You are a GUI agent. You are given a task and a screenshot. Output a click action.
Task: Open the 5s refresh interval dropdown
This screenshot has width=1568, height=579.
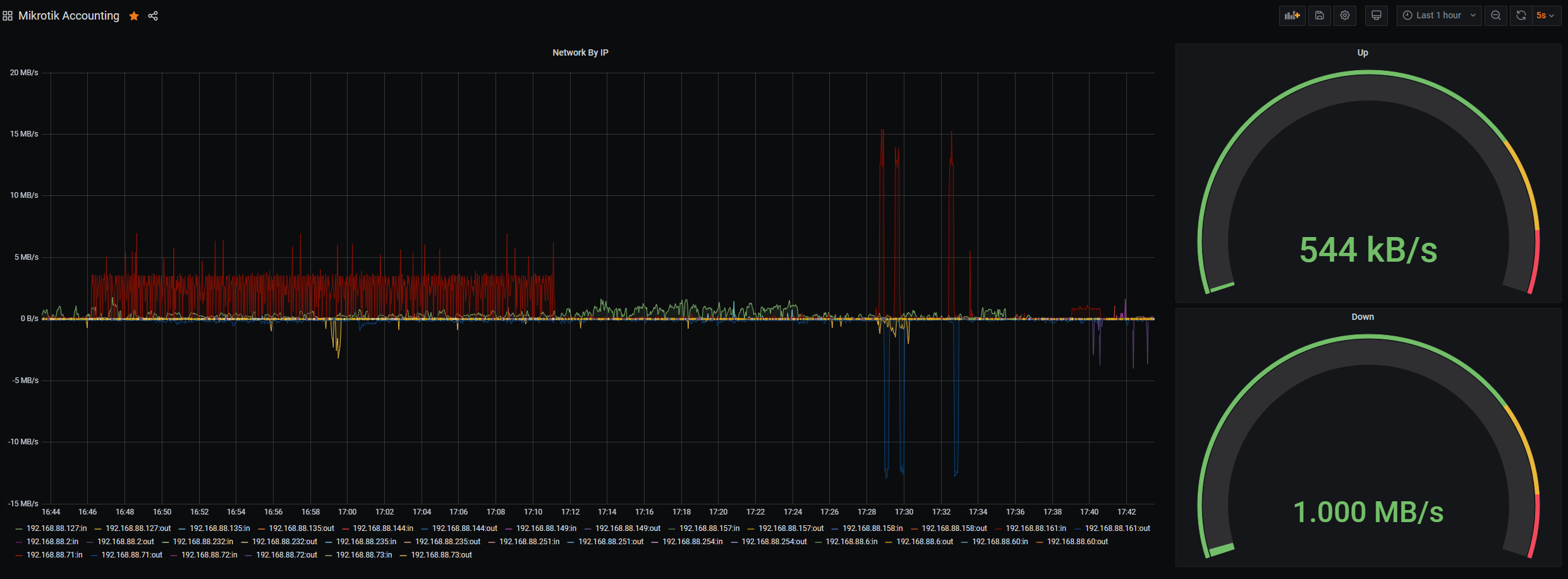[1546, 16]
